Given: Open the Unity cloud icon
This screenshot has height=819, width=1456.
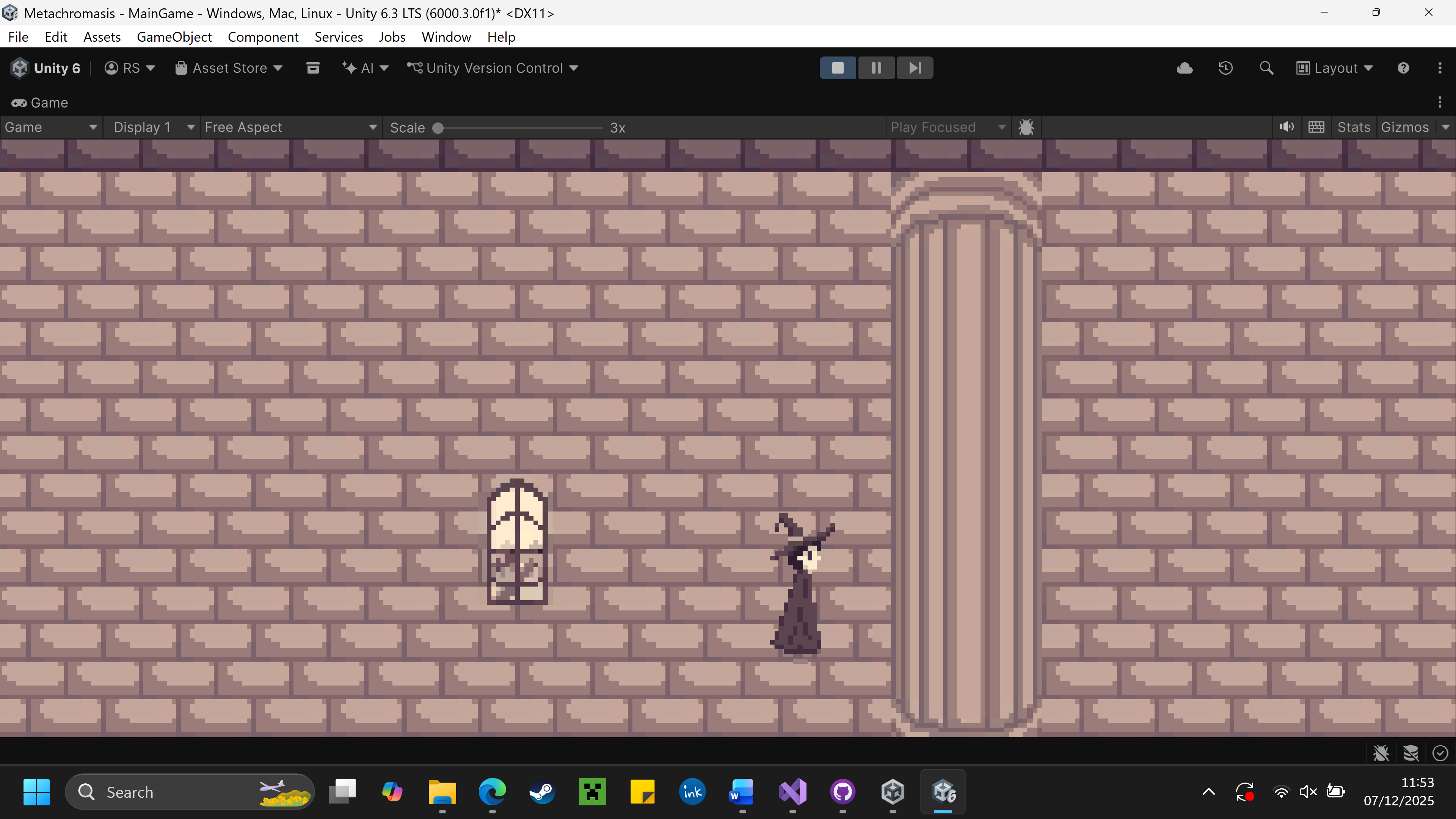Looking at the screenshot, I should 1185,68.
